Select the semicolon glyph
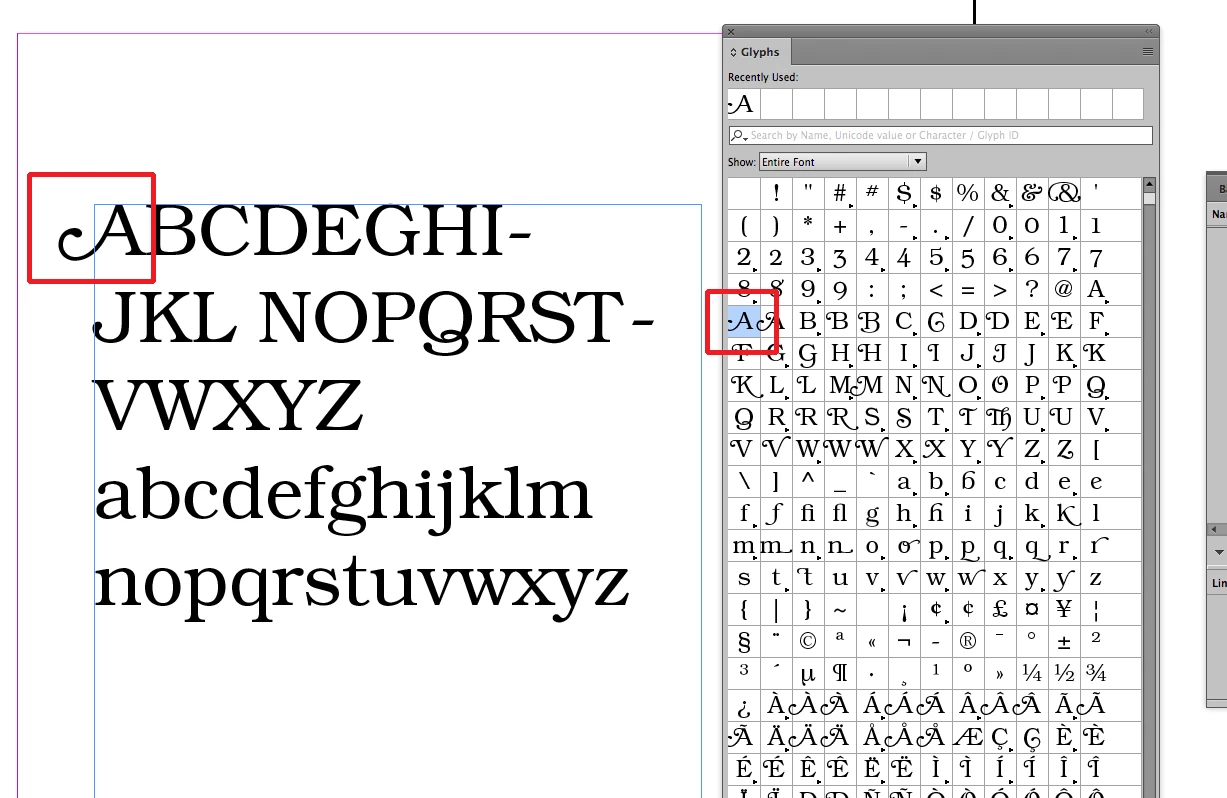1227x798 pixels. point(903,290)
